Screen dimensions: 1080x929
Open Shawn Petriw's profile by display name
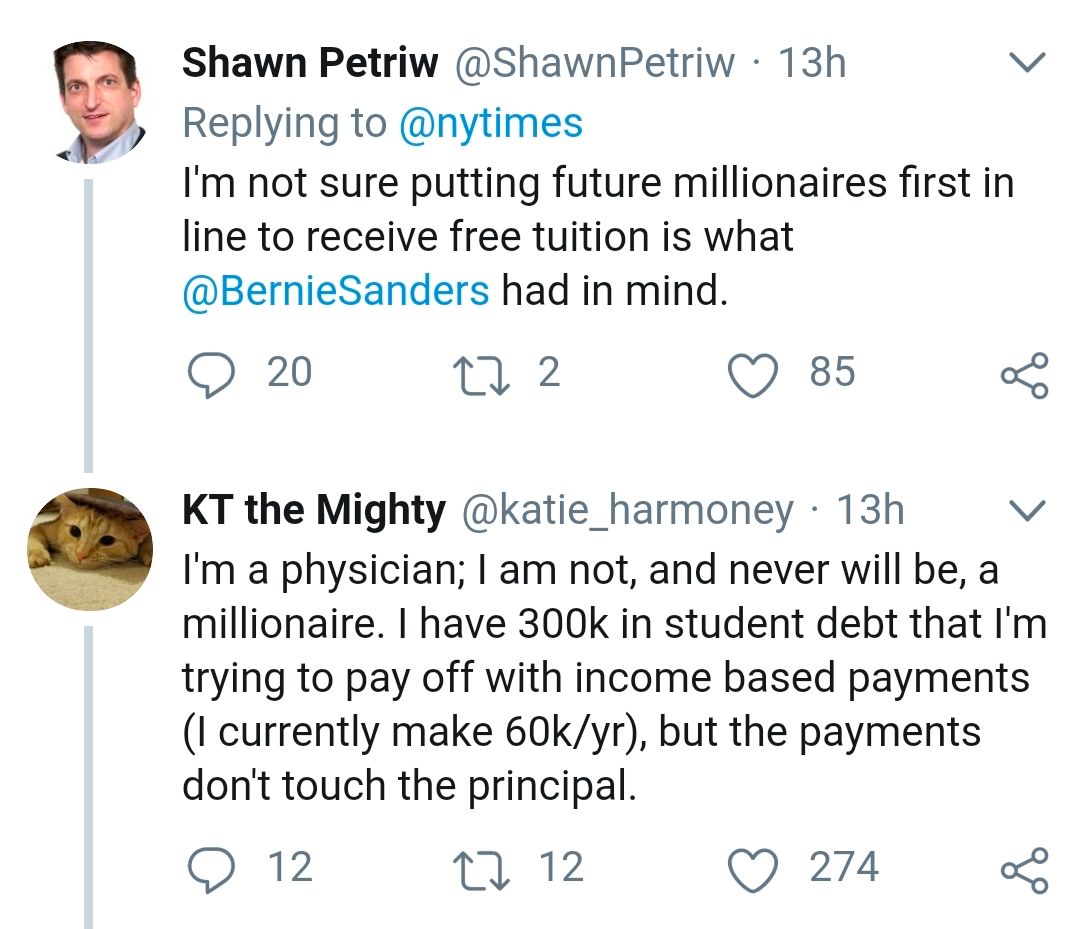tap(310, 64)
